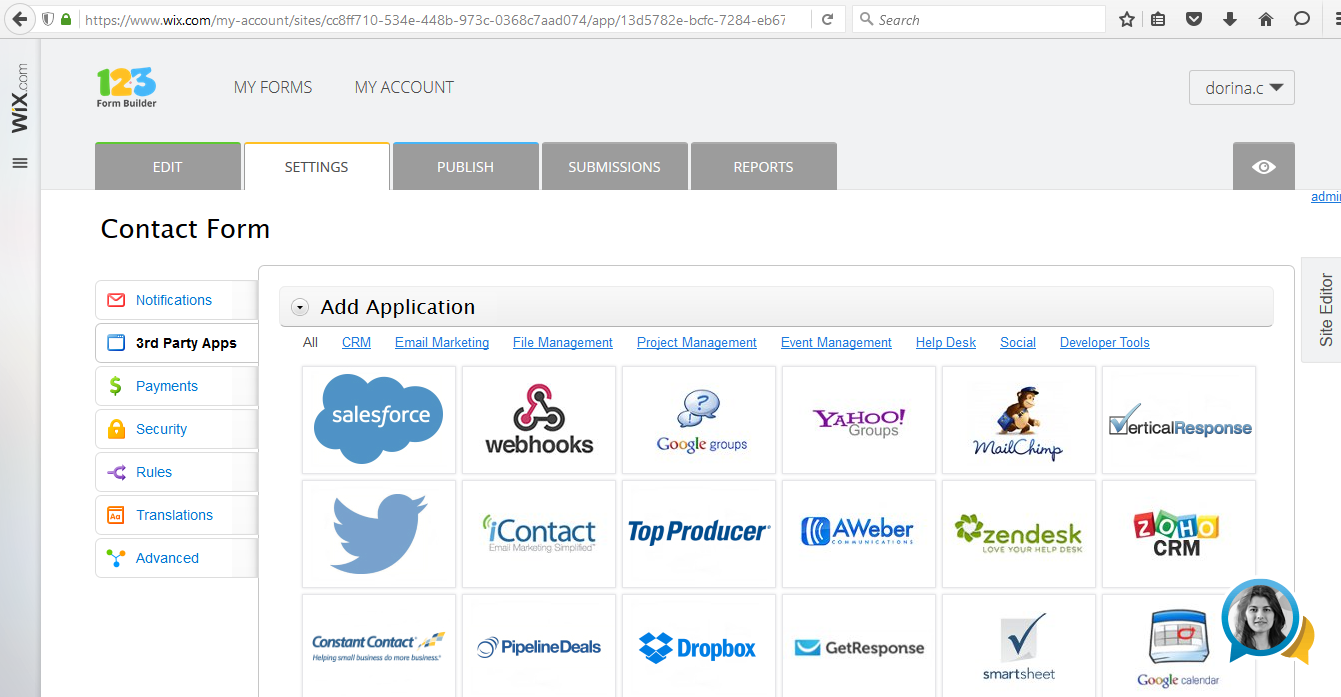Choose the GetResponse app tile
This screenshot has width=1341, height=697.
[859, 646]
